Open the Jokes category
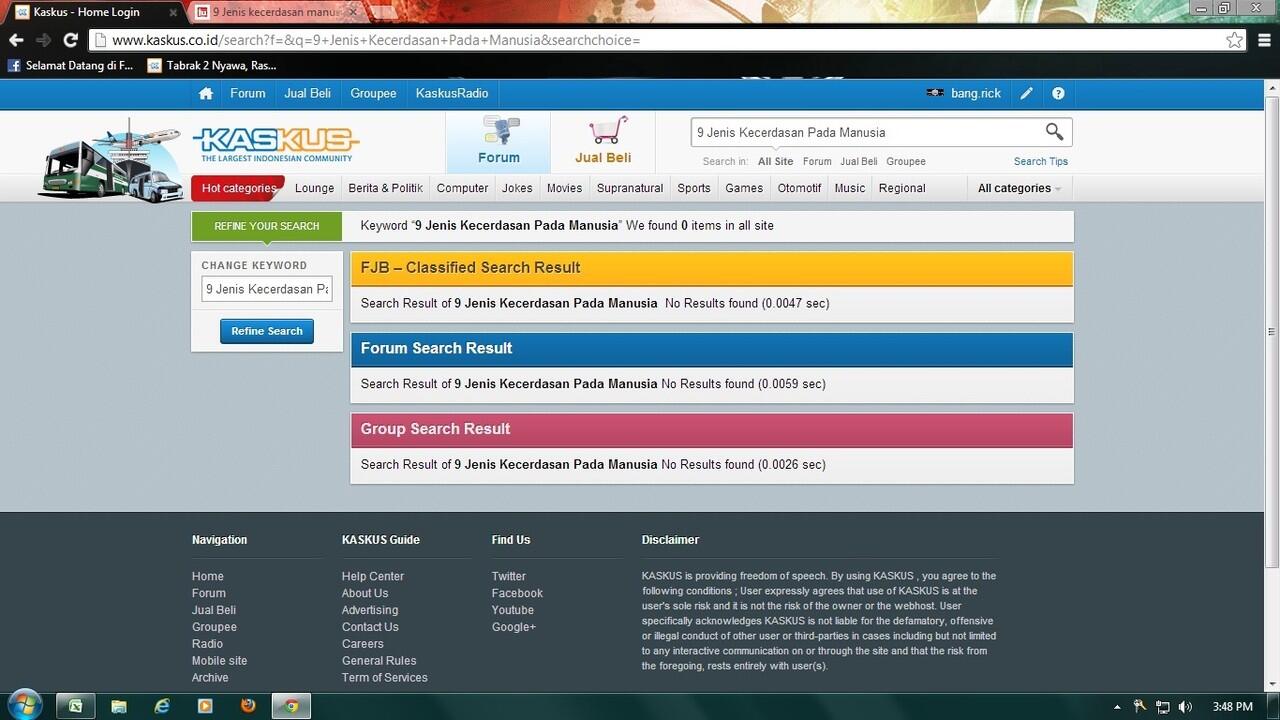Screen dimensions: 1280x720 pos(517,188)
